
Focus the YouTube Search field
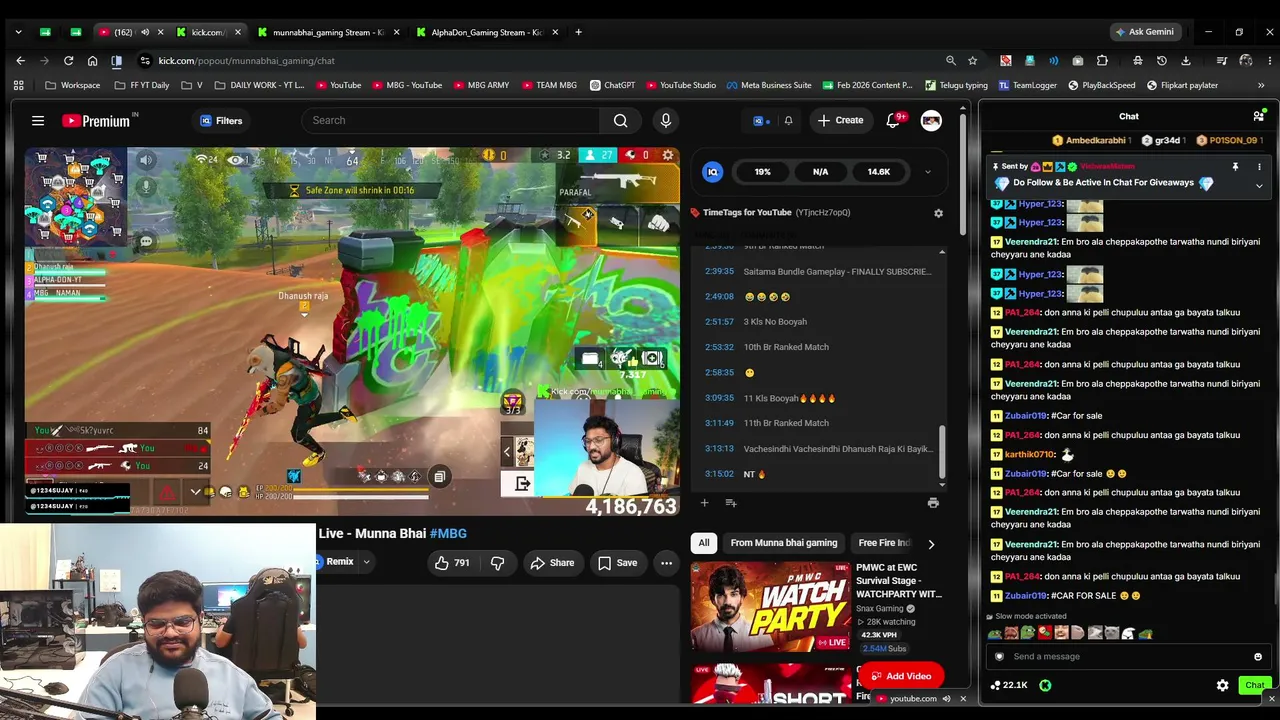tap(451, 121)
